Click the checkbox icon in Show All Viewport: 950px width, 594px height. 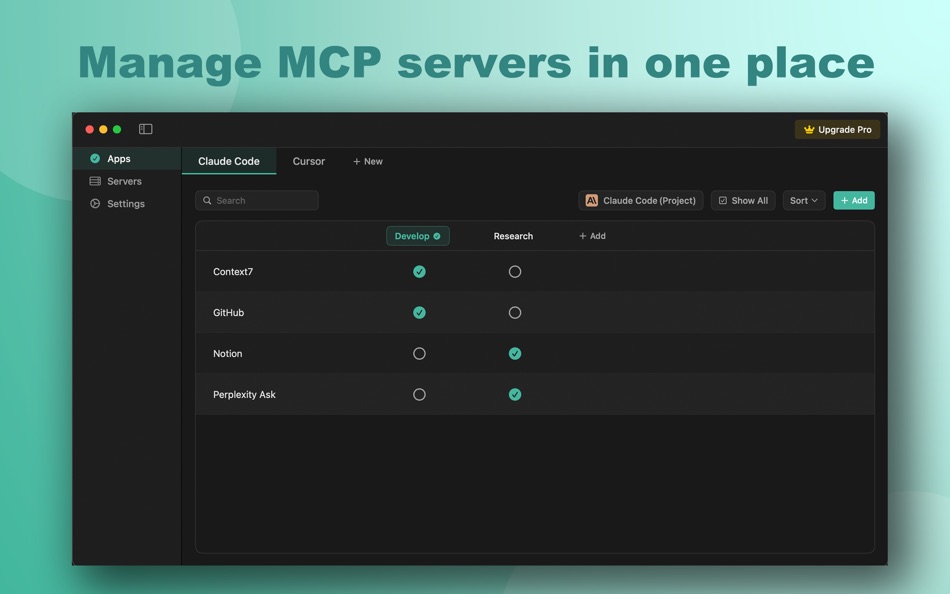723,201
